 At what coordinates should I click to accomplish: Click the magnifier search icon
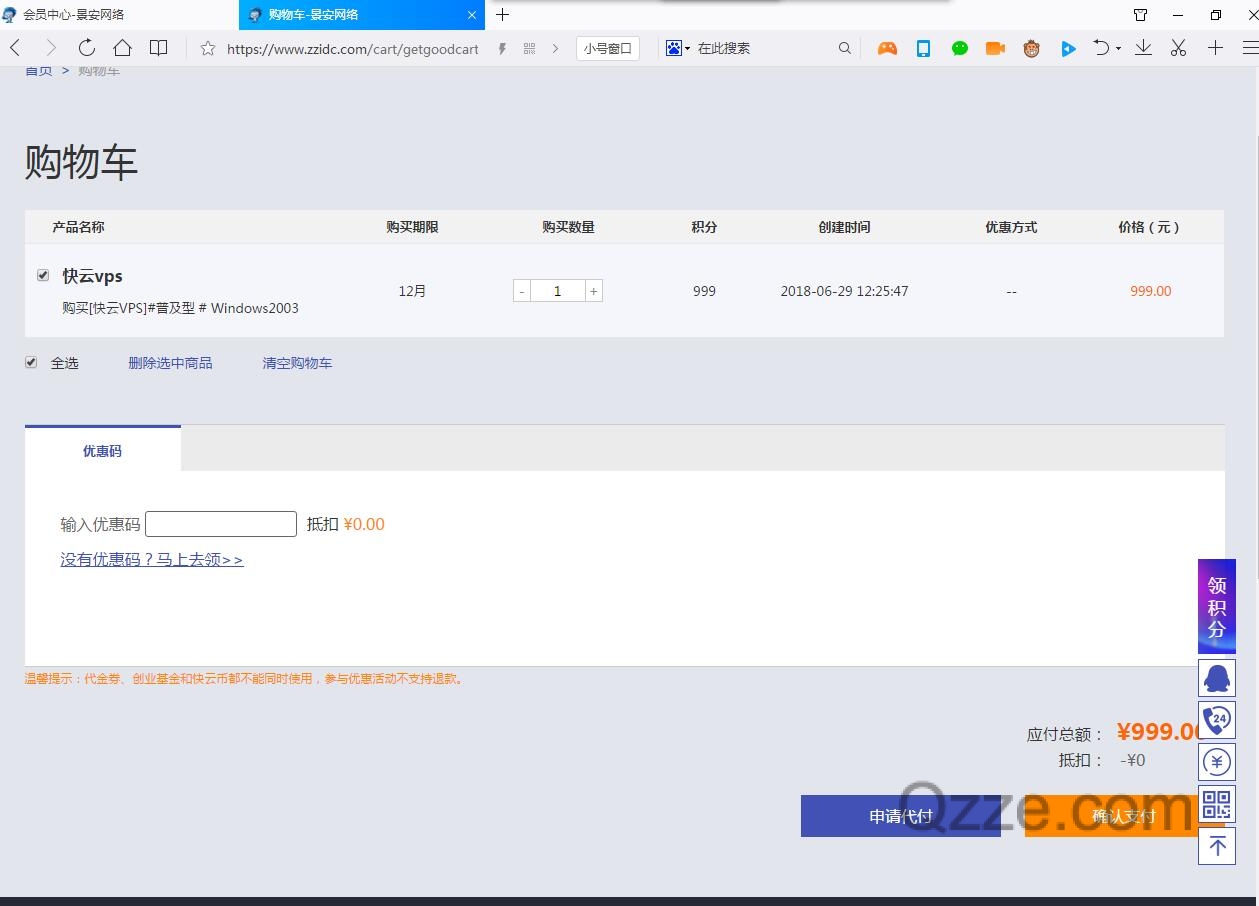click(x=845, y=48)
